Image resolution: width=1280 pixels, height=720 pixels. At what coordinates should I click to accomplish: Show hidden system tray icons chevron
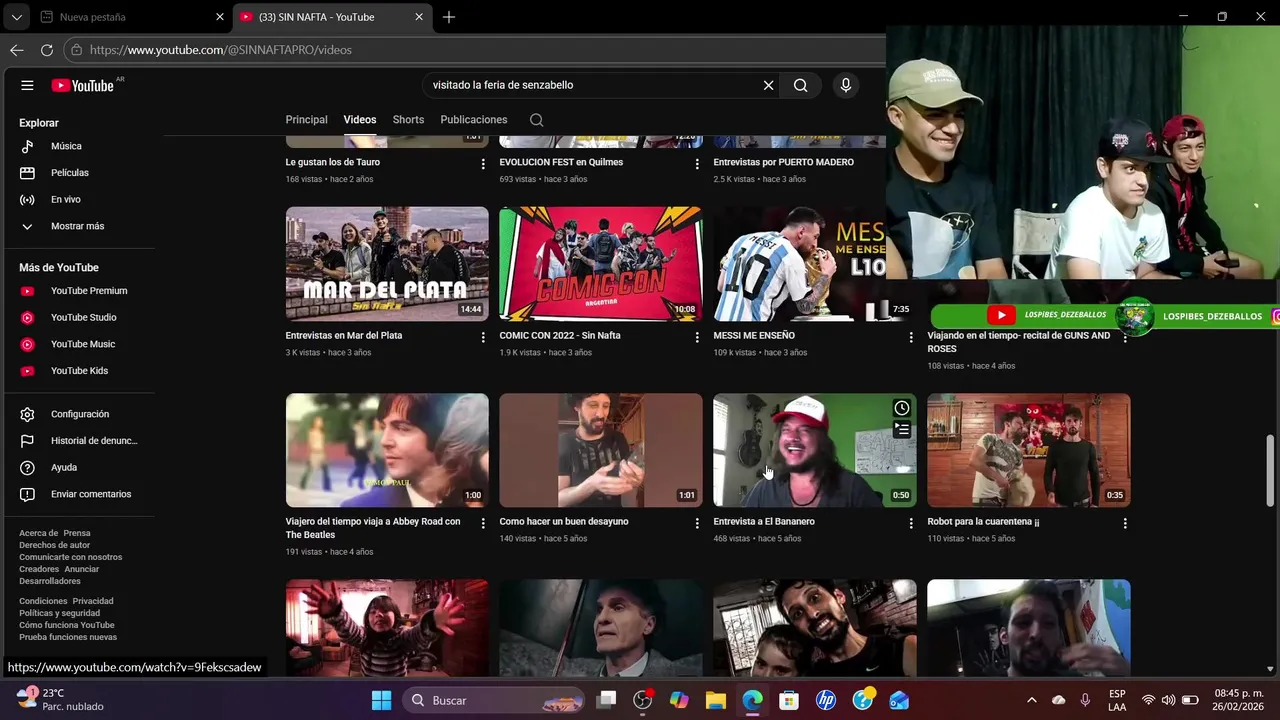(1031, 700)
